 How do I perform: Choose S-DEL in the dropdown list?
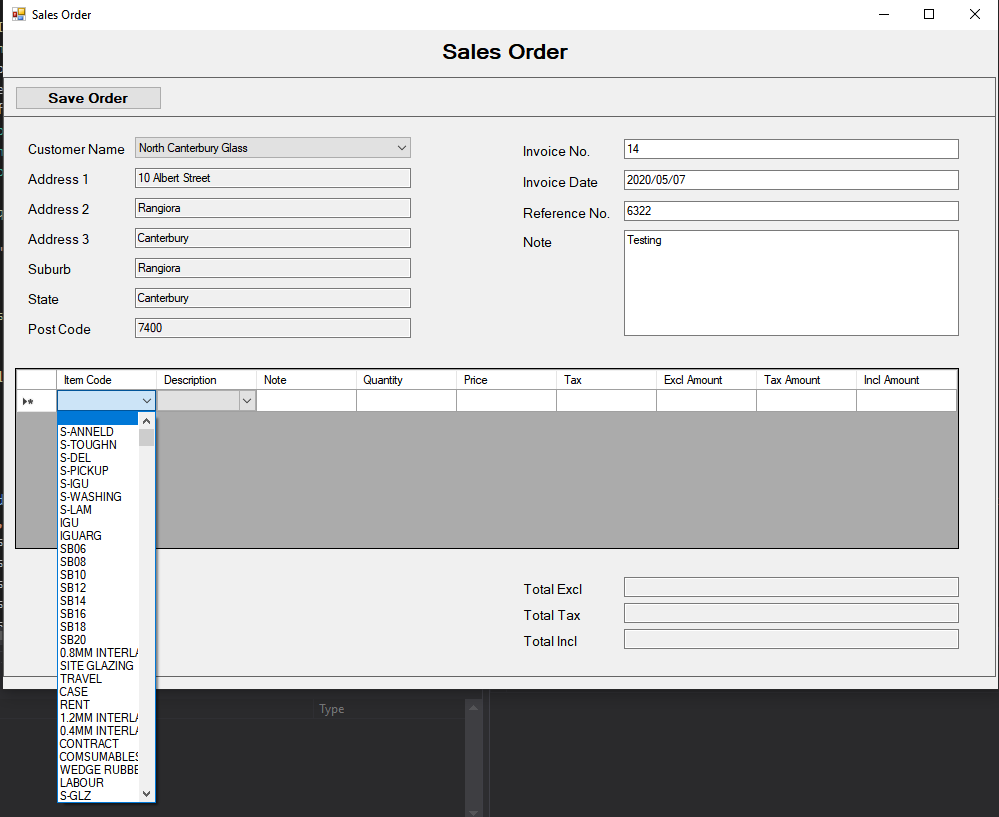[99, 458]
